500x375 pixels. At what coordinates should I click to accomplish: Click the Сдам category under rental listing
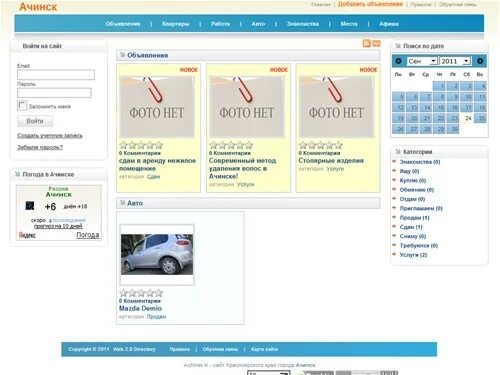153,177
